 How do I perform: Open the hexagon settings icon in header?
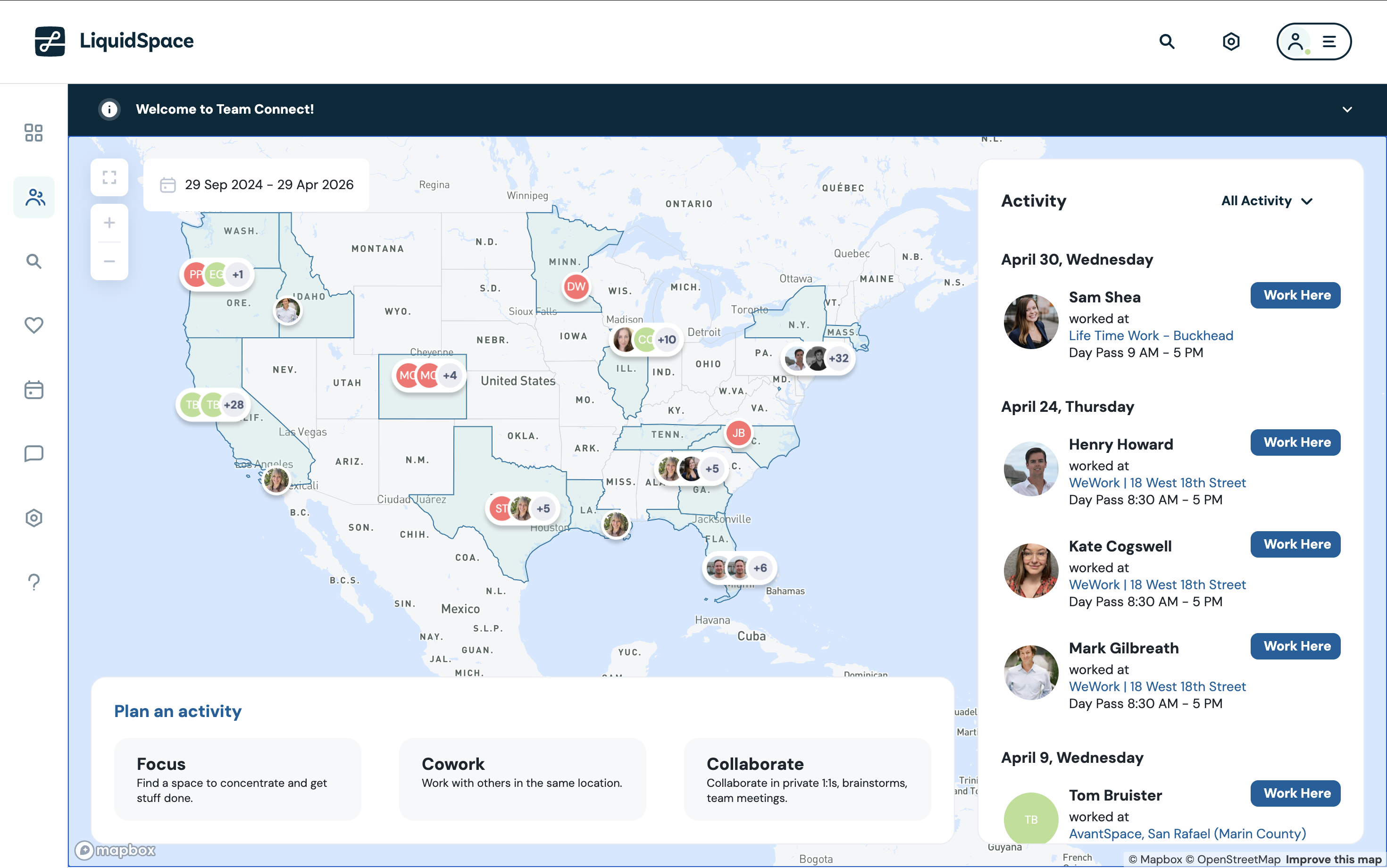(1231, 42)
